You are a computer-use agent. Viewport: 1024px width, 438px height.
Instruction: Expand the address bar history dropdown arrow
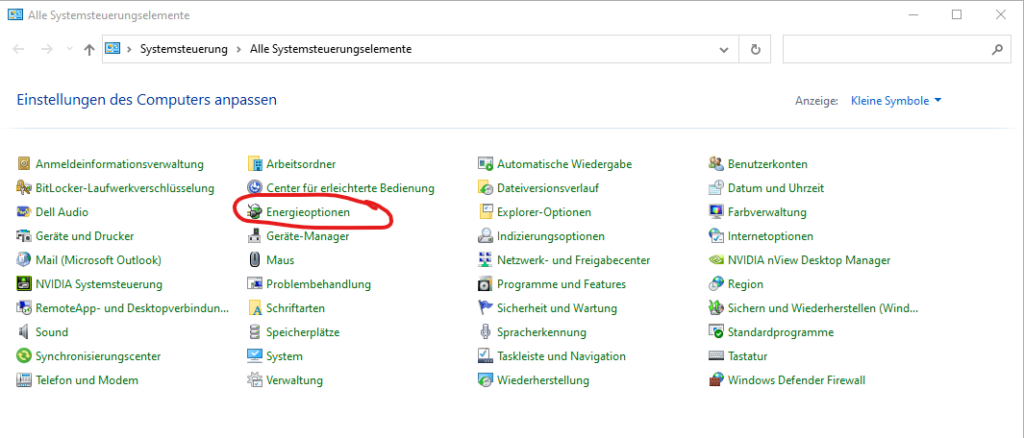723,49
